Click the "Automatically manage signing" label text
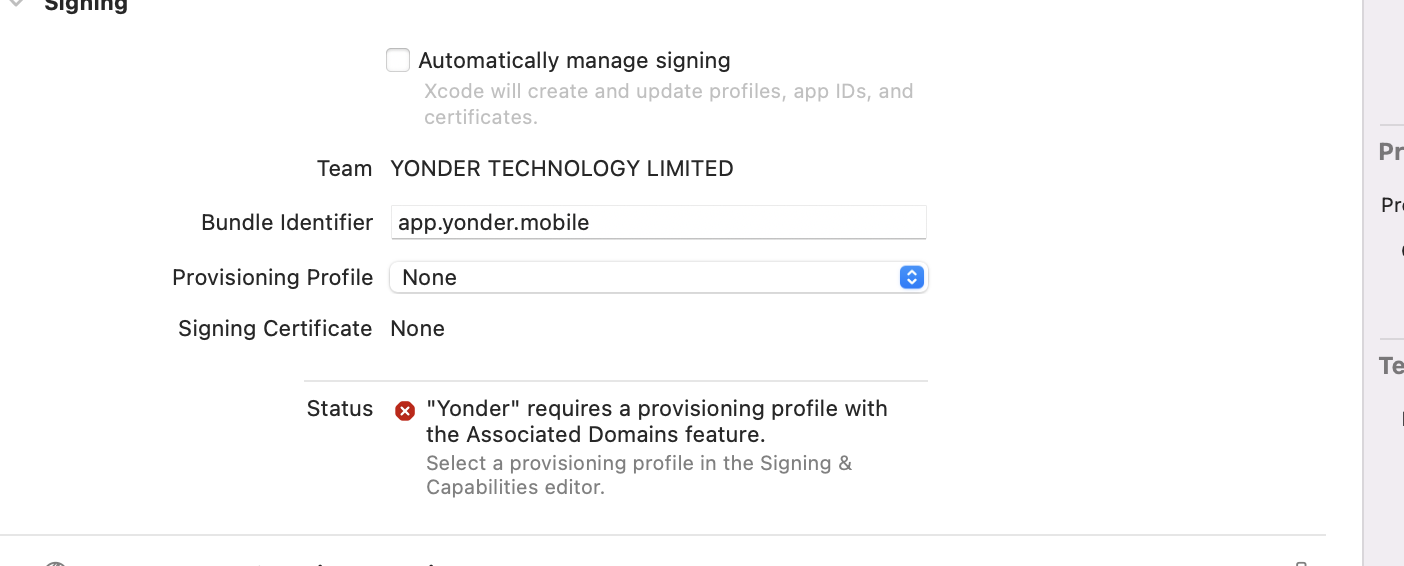The height and width of the screenshot is (566, 1404). 574,60
